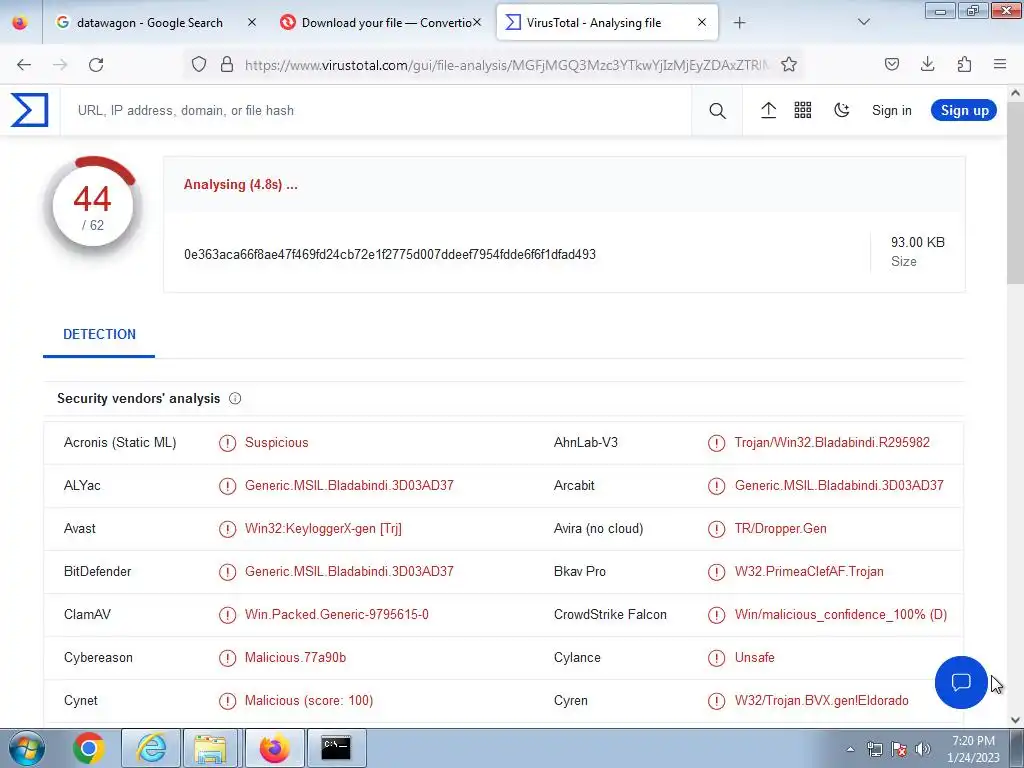Screen dimensions: 1024x768
Task: Click the Firefox View icon in tab bar
Action: pos(20,23)
